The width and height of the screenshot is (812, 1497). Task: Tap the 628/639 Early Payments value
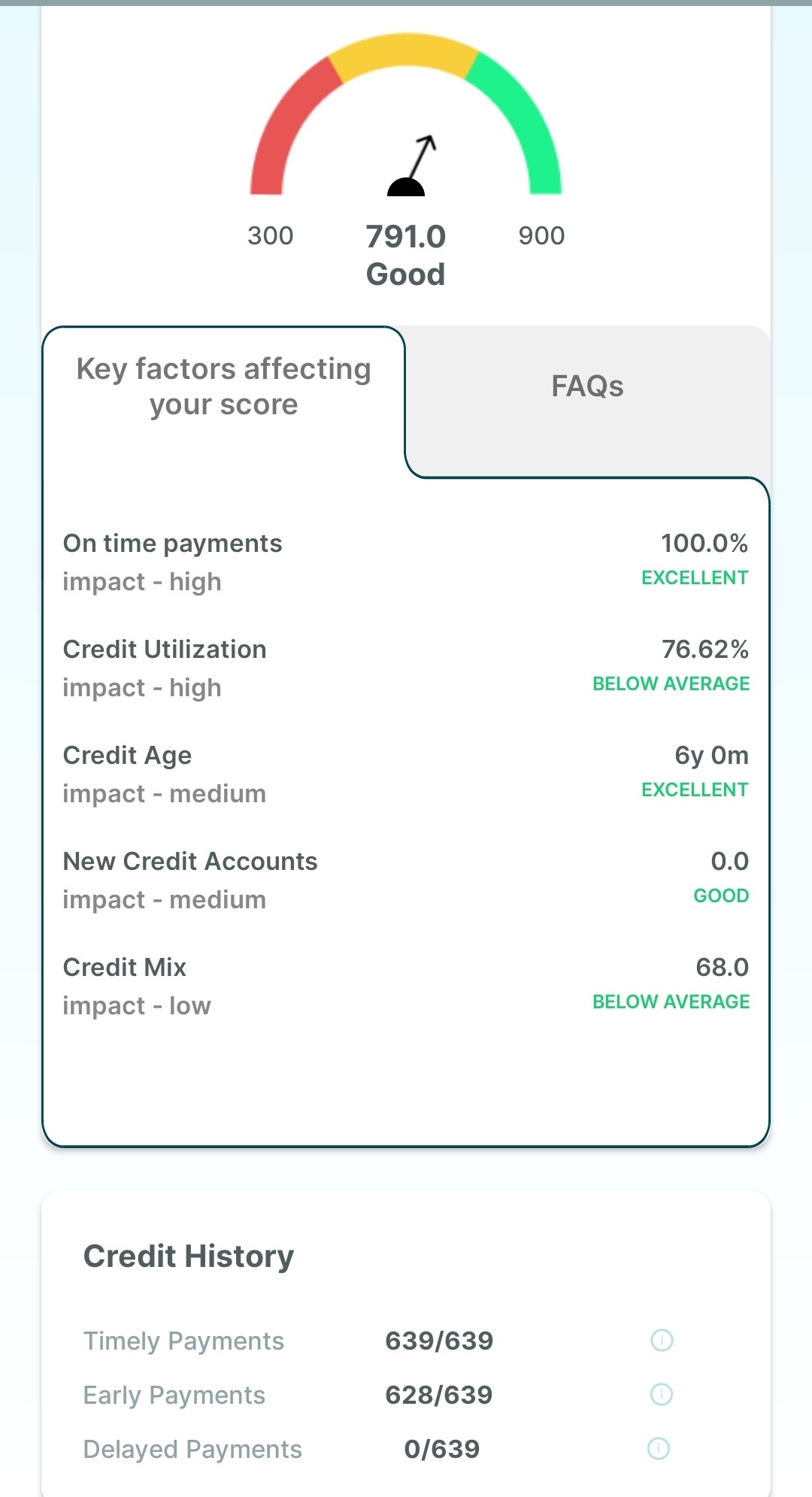pos(438,1395)
